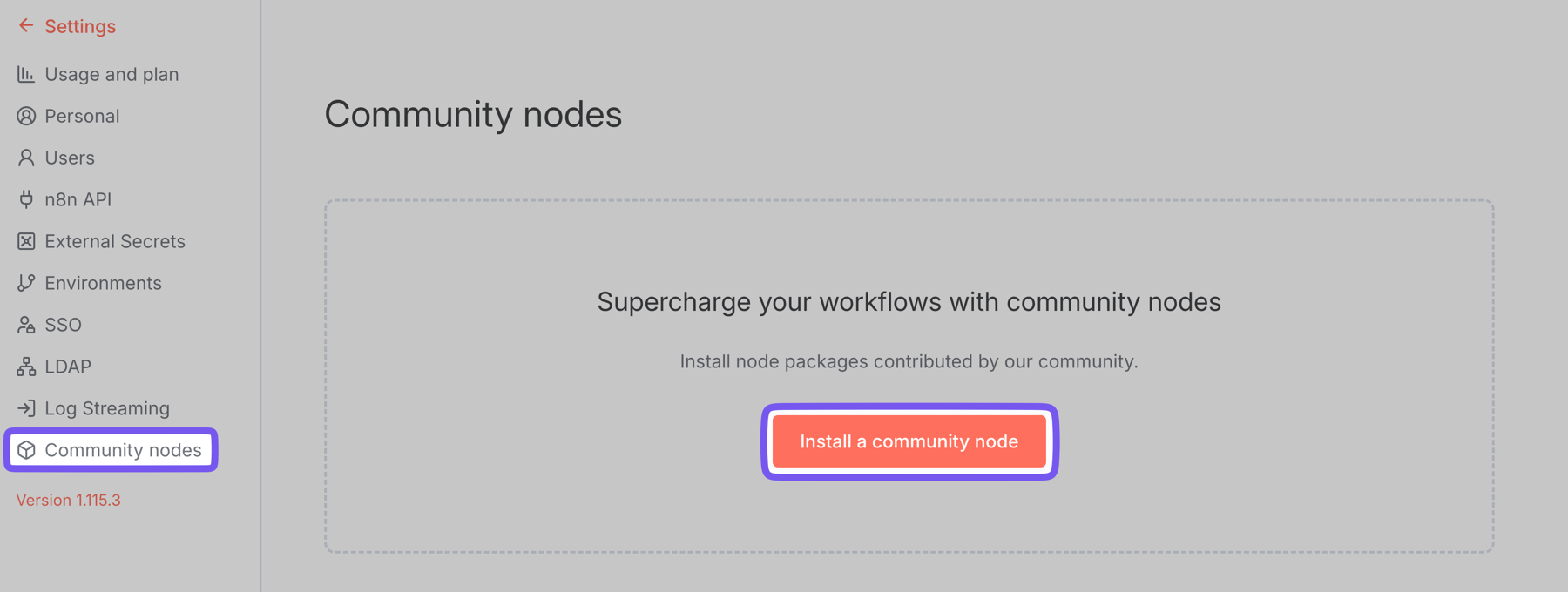Click the Community nodes box icon
The height and width of the screenshot is (592, 1568).
pos(26,450)
